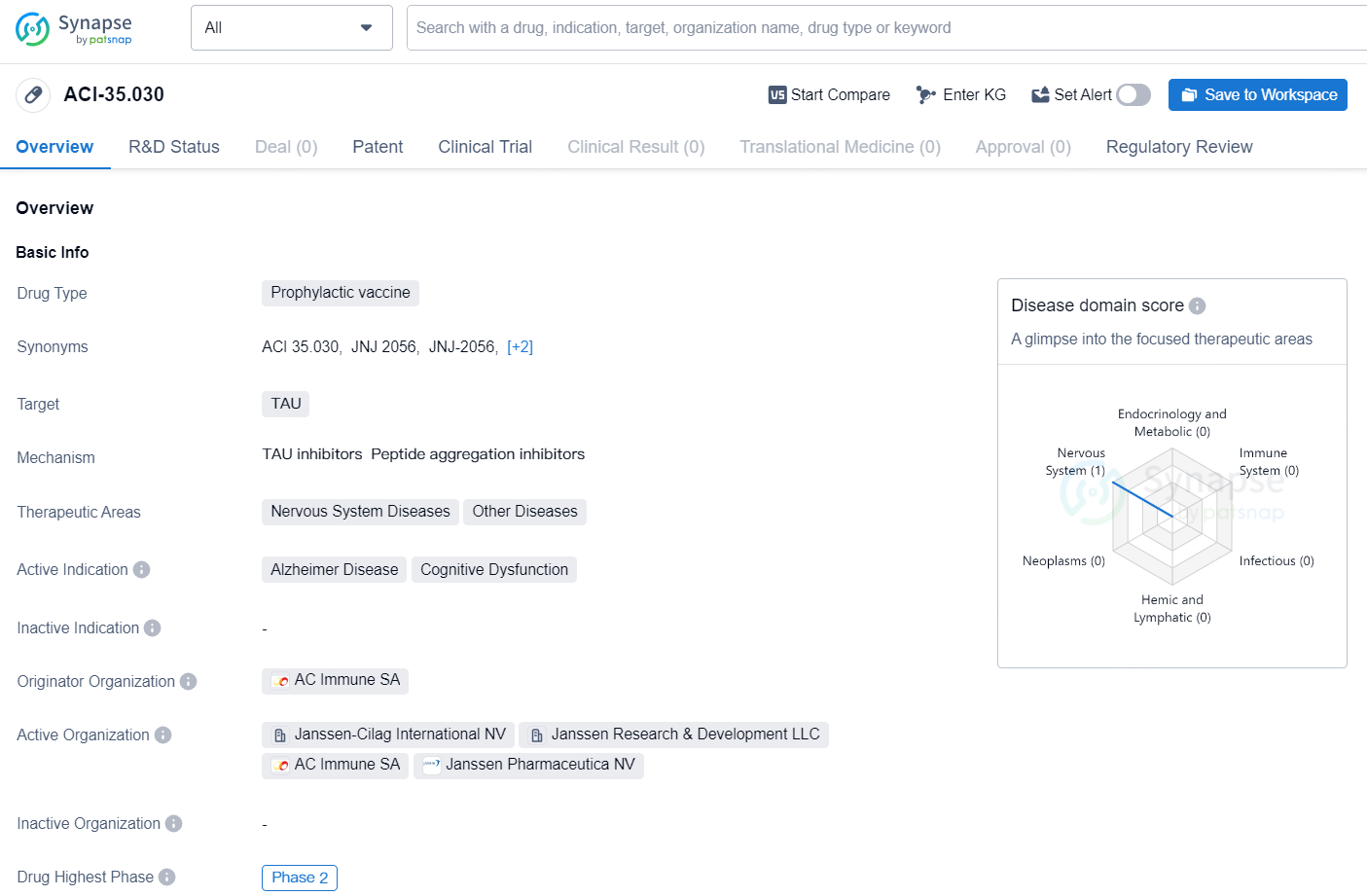The height and width of the screenshot is (896, 1367).
Task: Open the Alzheimer Disease indication tag
Action: click(334, 570)
